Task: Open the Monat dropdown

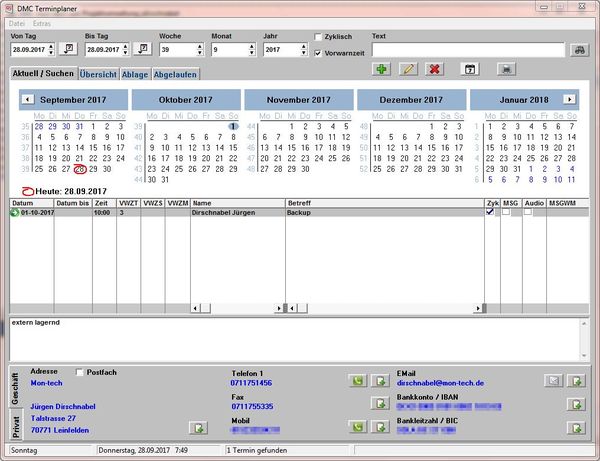Action: (x=253, y=49)
